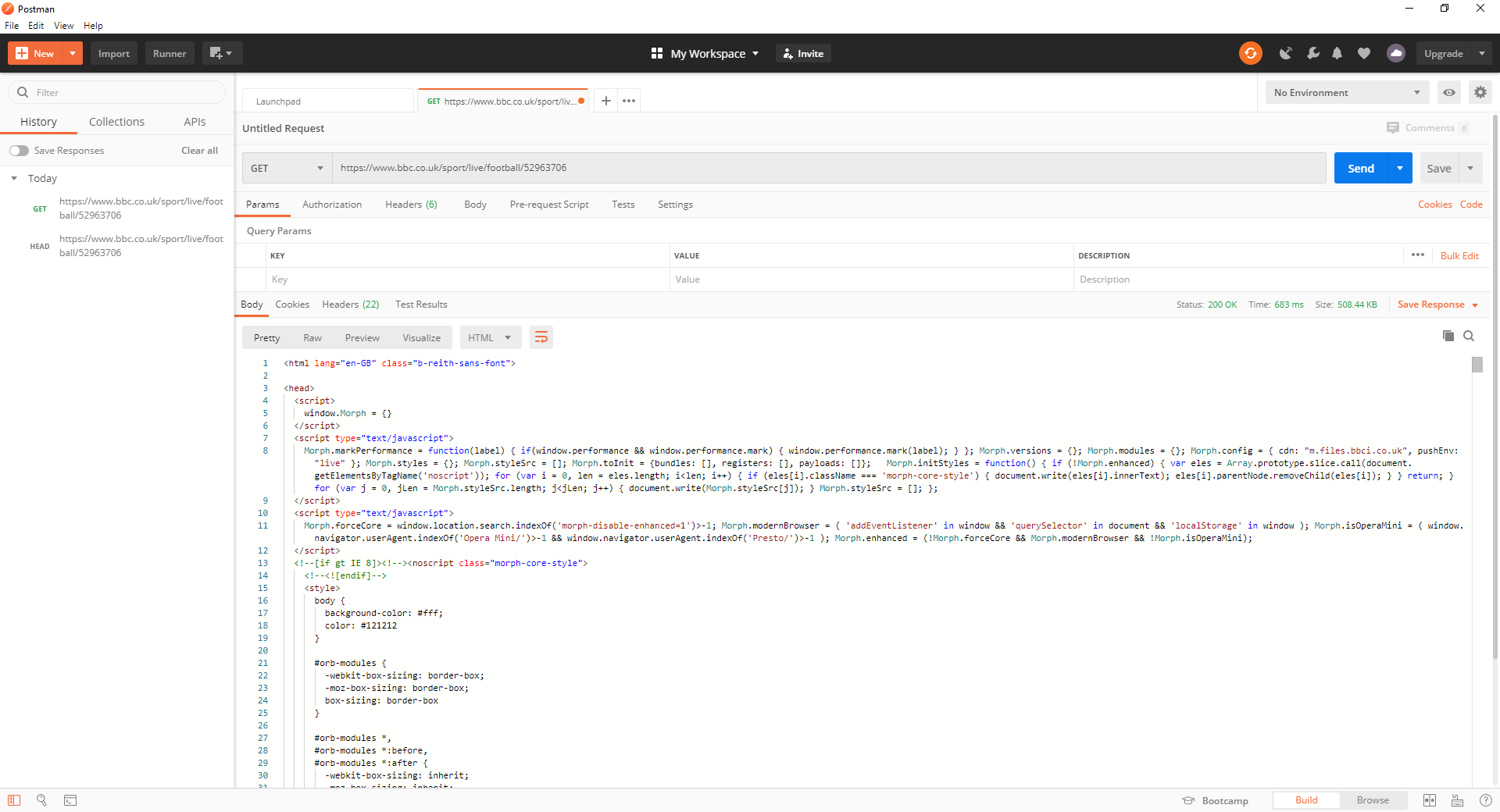Switch to Browse mode
This screenshot has width=1500, height=812.
[1373, 800]
